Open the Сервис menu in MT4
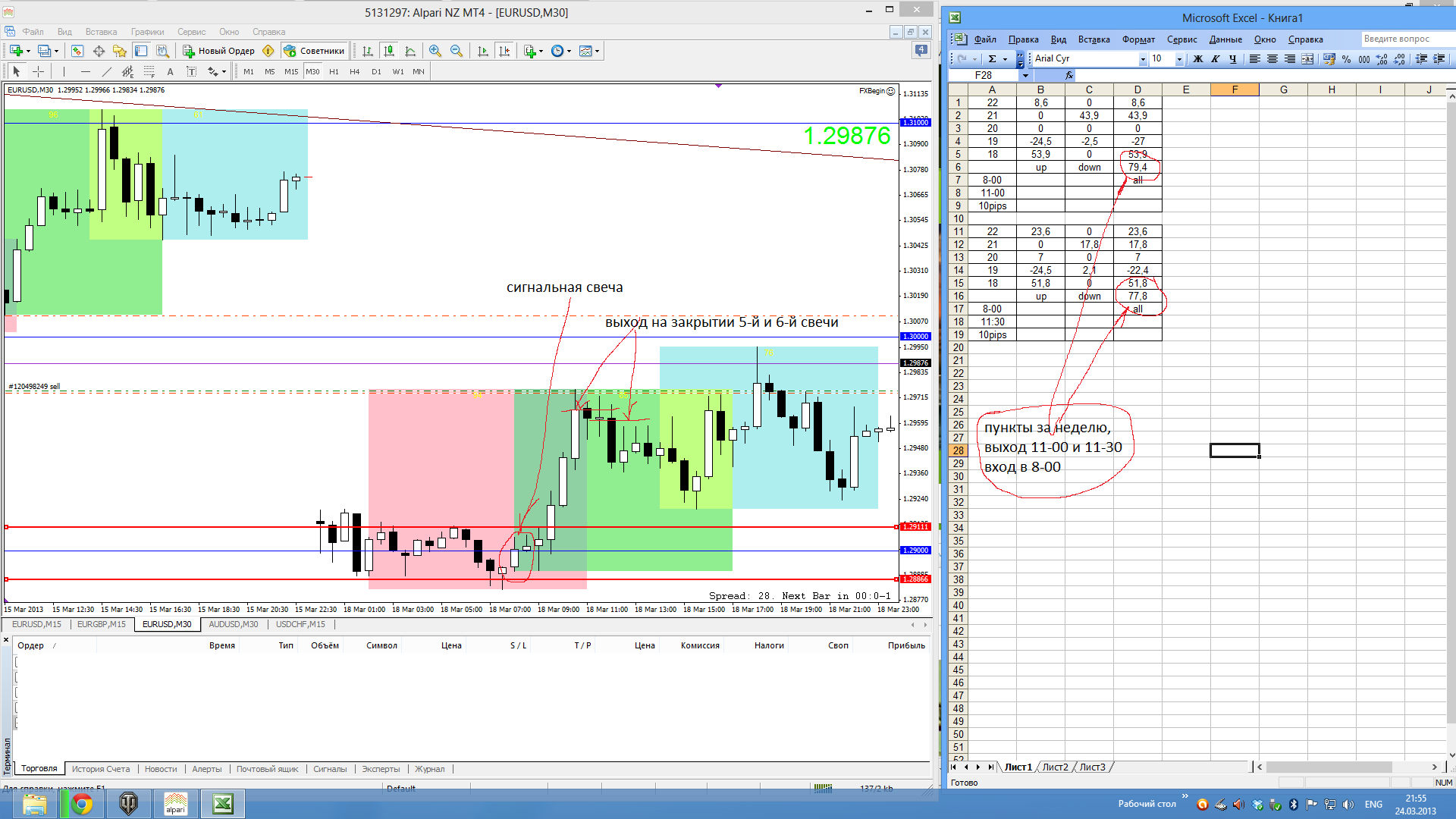The width and height of the screenshot is (1456, 819). click(191, 32)
